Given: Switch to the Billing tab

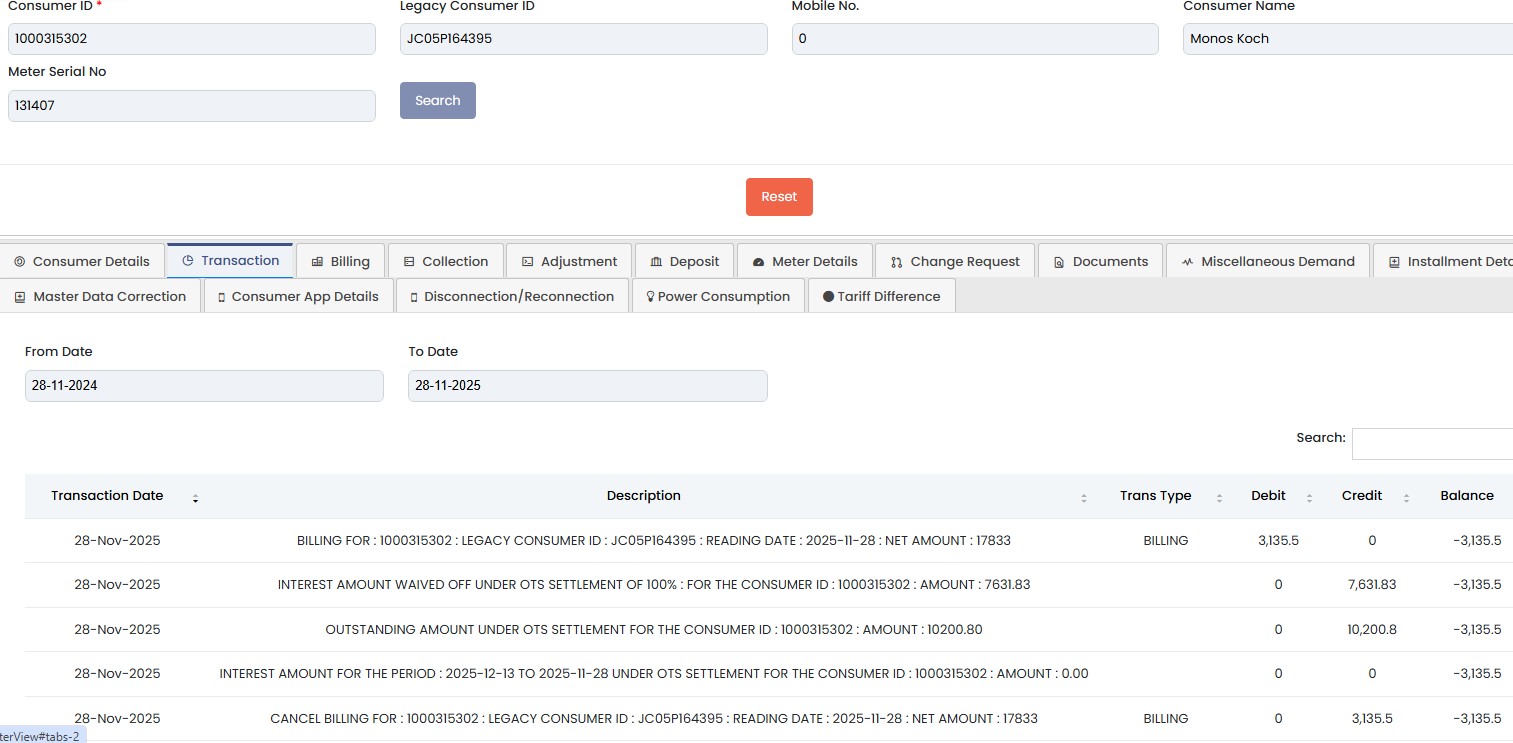Looking at the screenshot, I should [340, 261].
